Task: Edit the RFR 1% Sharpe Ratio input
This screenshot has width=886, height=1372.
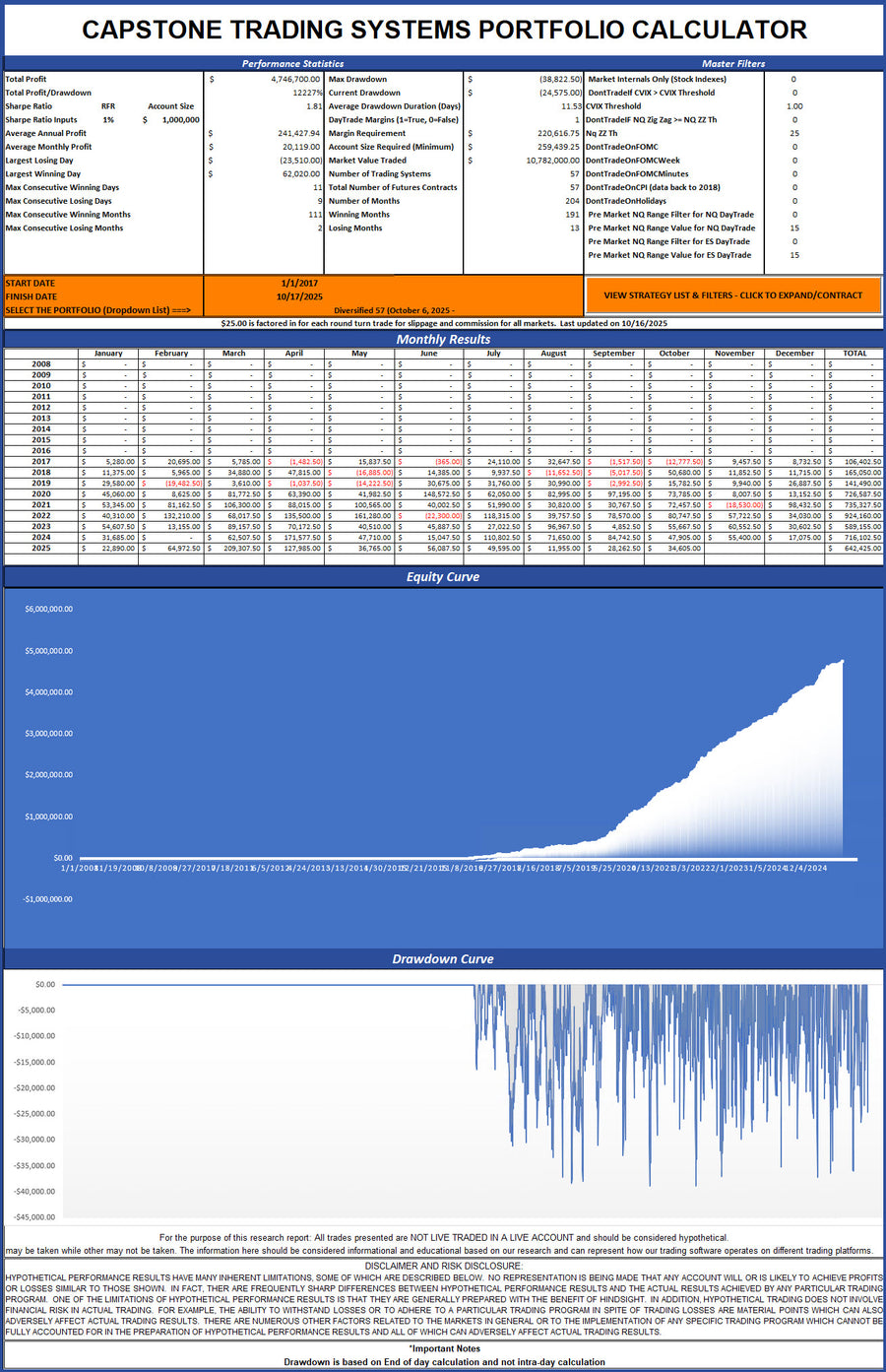Action: click(x=108, y=119)
